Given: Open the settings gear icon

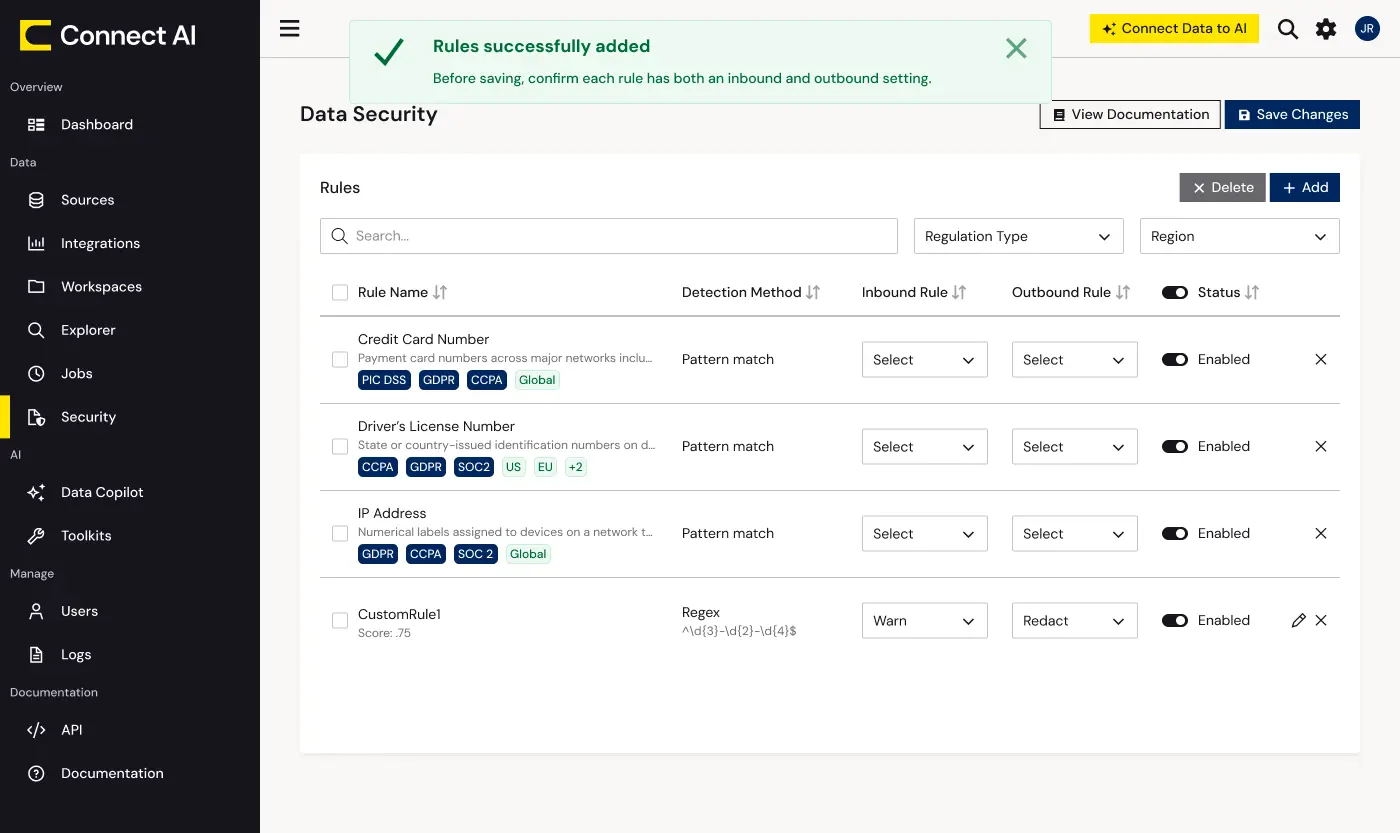Looking at the screenshot, I should pos(1326,29).
